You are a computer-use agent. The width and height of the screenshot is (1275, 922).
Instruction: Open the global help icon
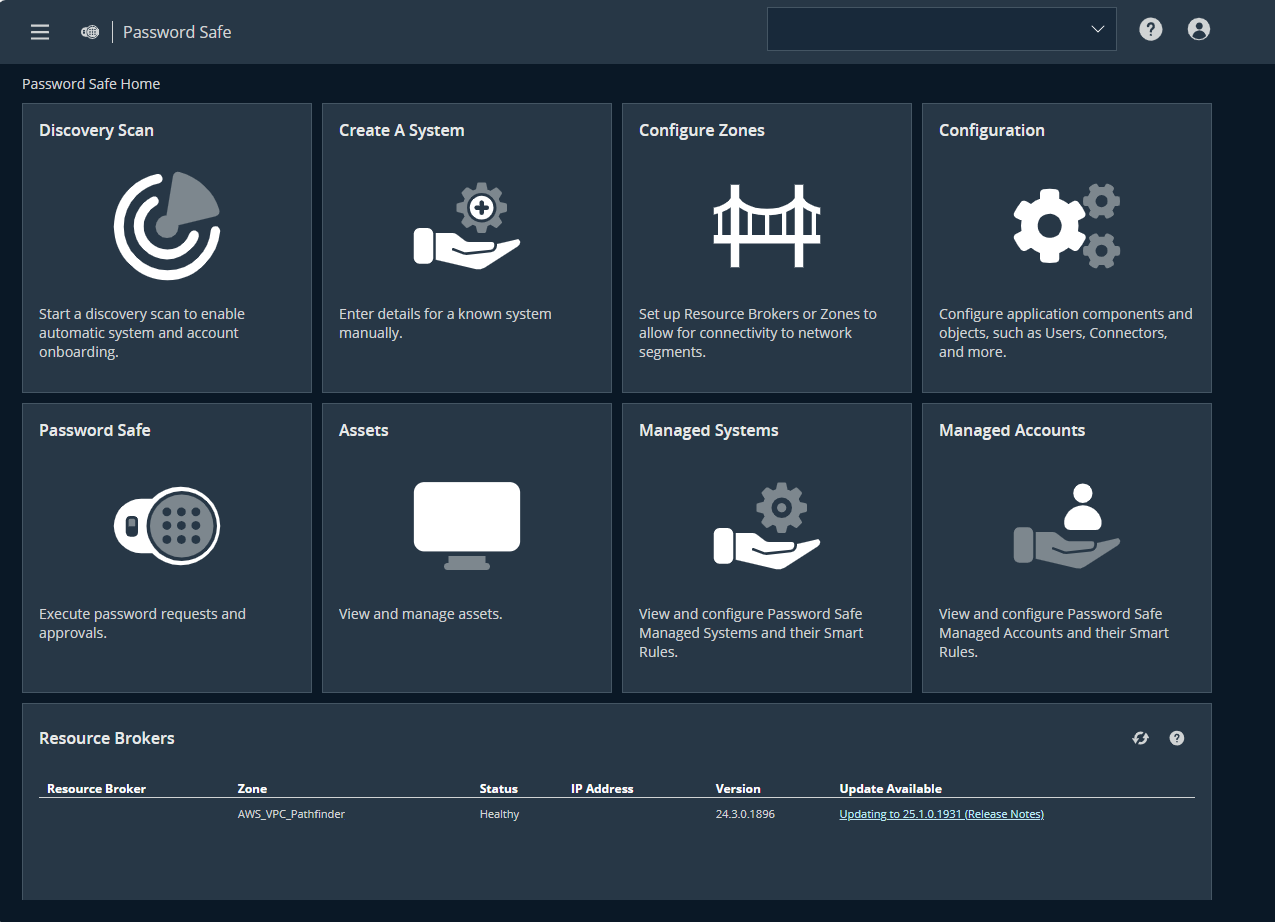1150,29
